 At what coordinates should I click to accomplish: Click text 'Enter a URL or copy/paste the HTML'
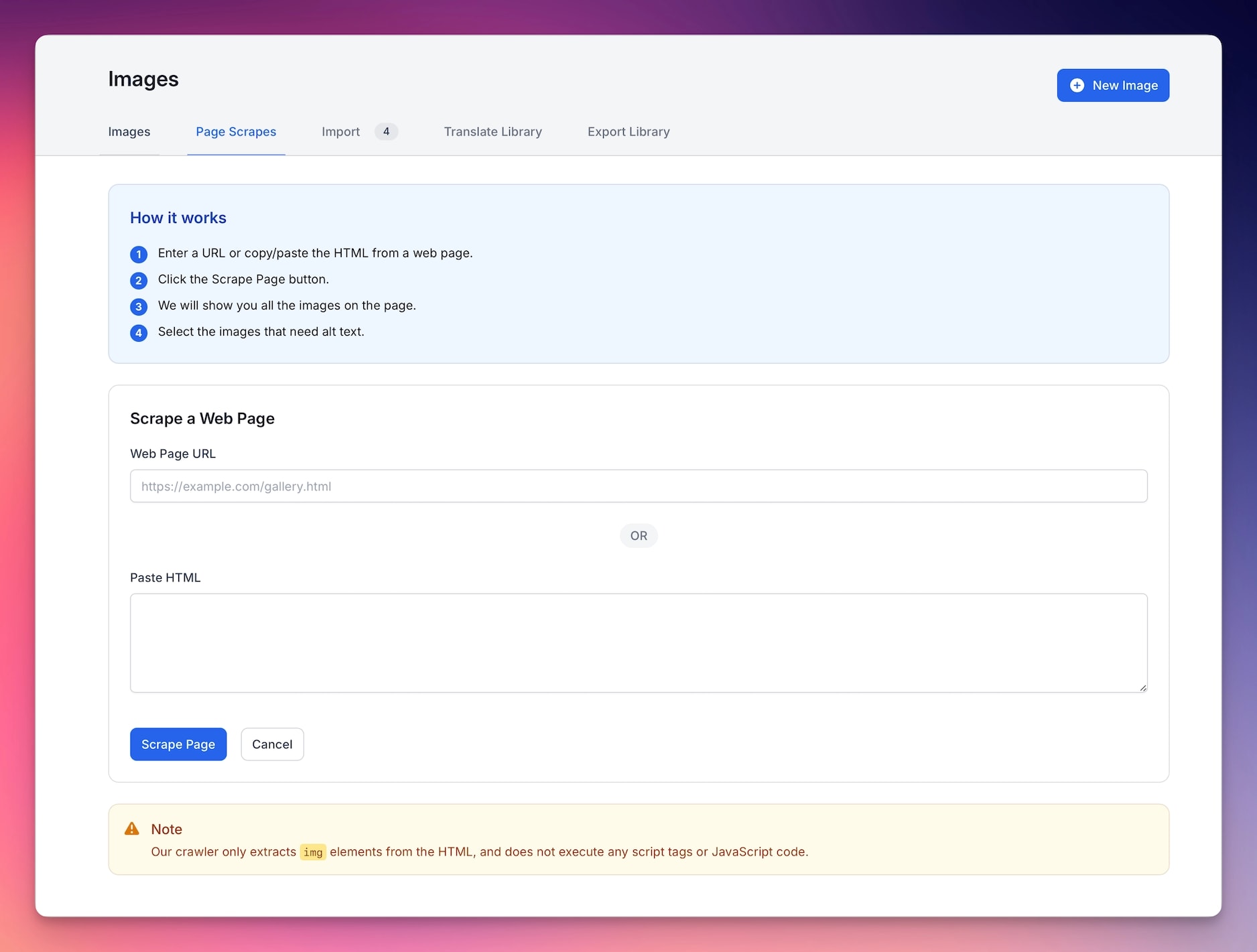(x=263, y=253)
